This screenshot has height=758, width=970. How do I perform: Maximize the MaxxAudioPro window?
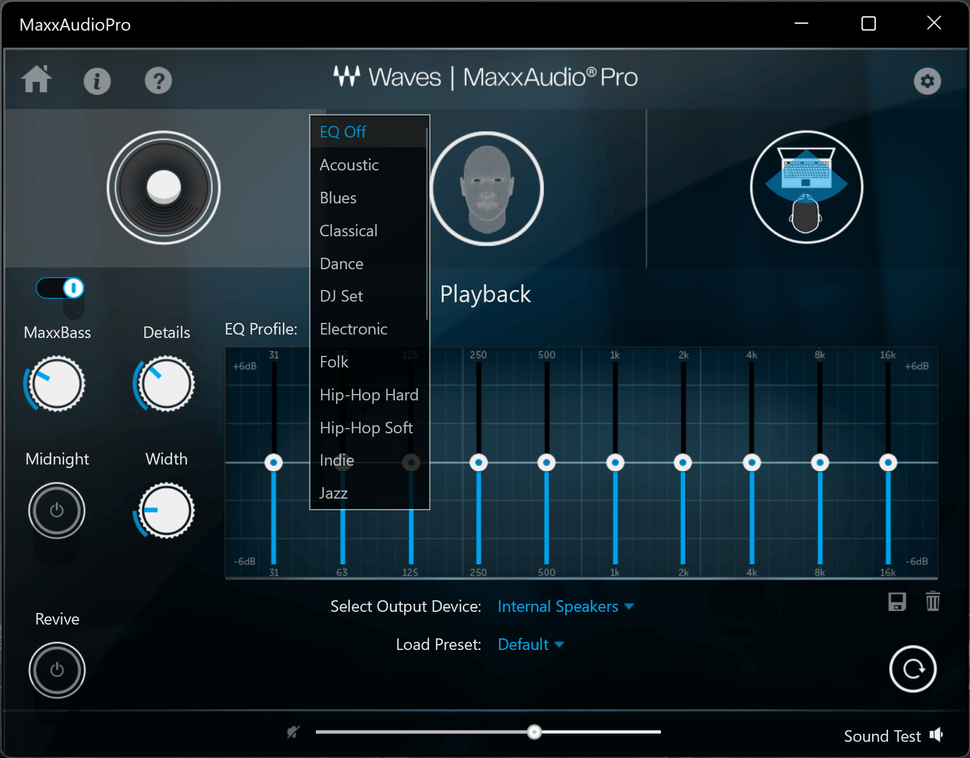(x=868, y=24)
